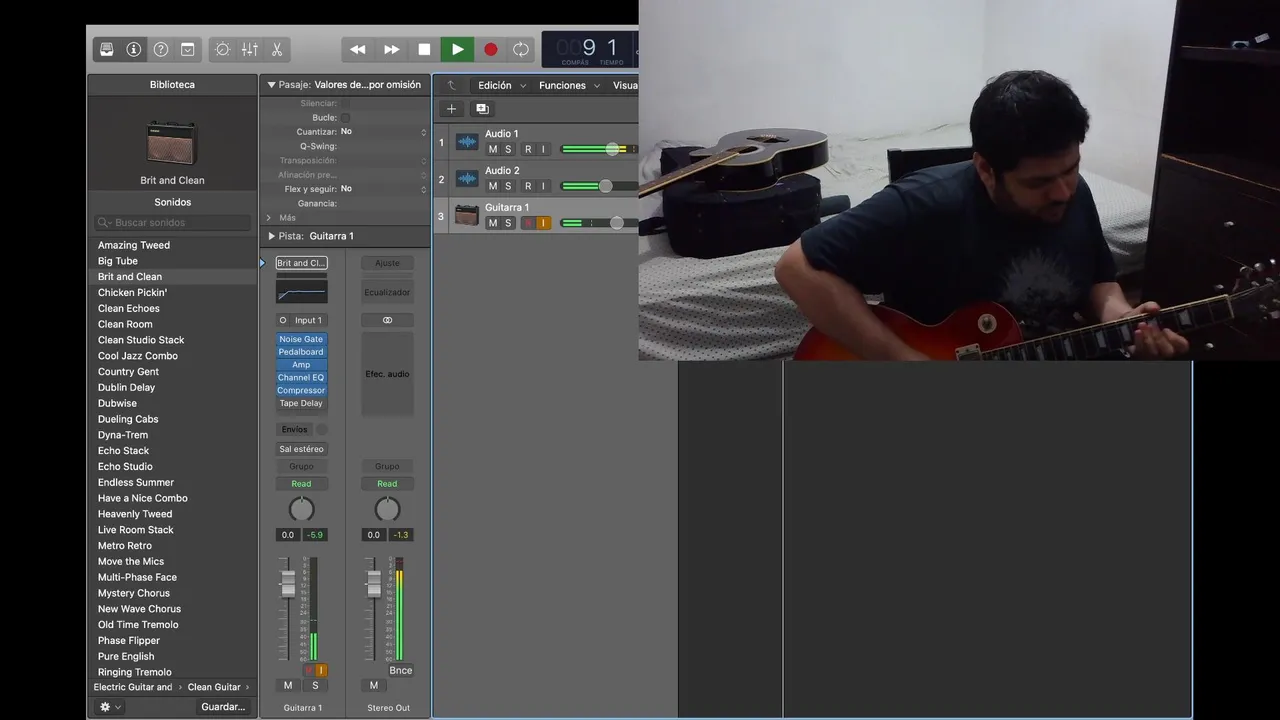Select the Dublin Delay sound
This screenshot has height=720, width=1280.
point(126,388)
